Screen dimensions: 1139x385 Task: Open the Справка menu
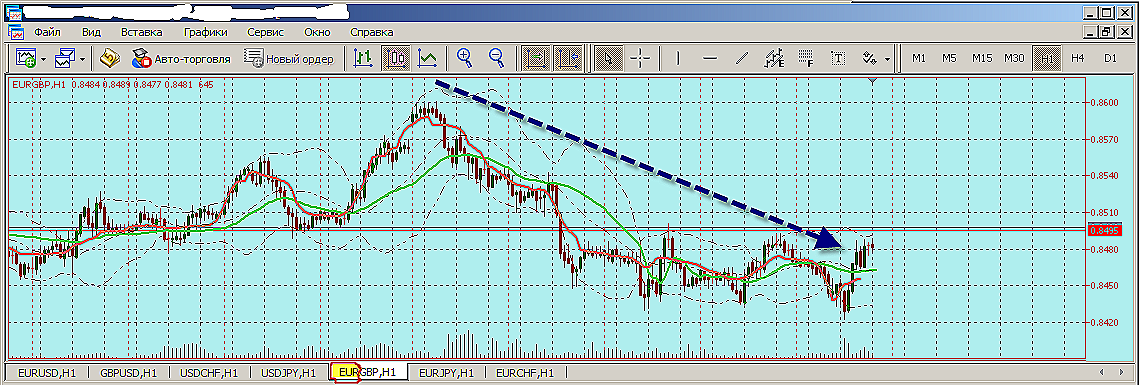coord(372,32)
